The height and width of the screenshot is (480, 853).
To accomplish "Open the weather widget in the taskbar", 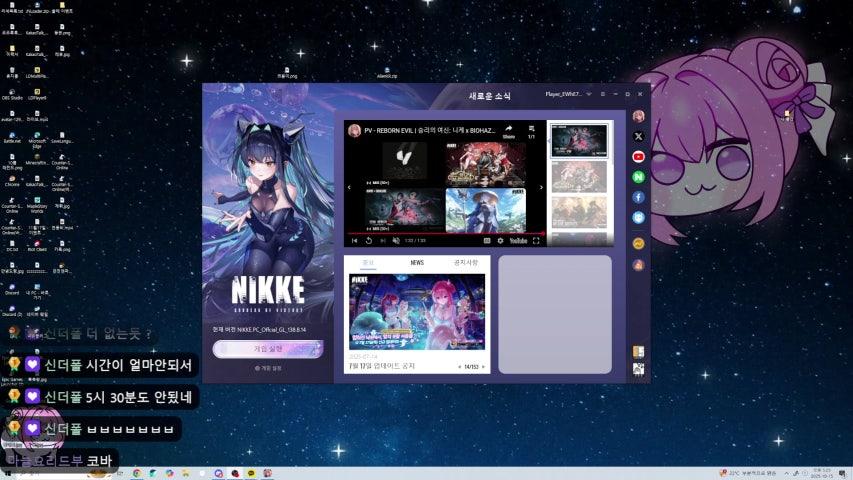I will tap(747, 473).
